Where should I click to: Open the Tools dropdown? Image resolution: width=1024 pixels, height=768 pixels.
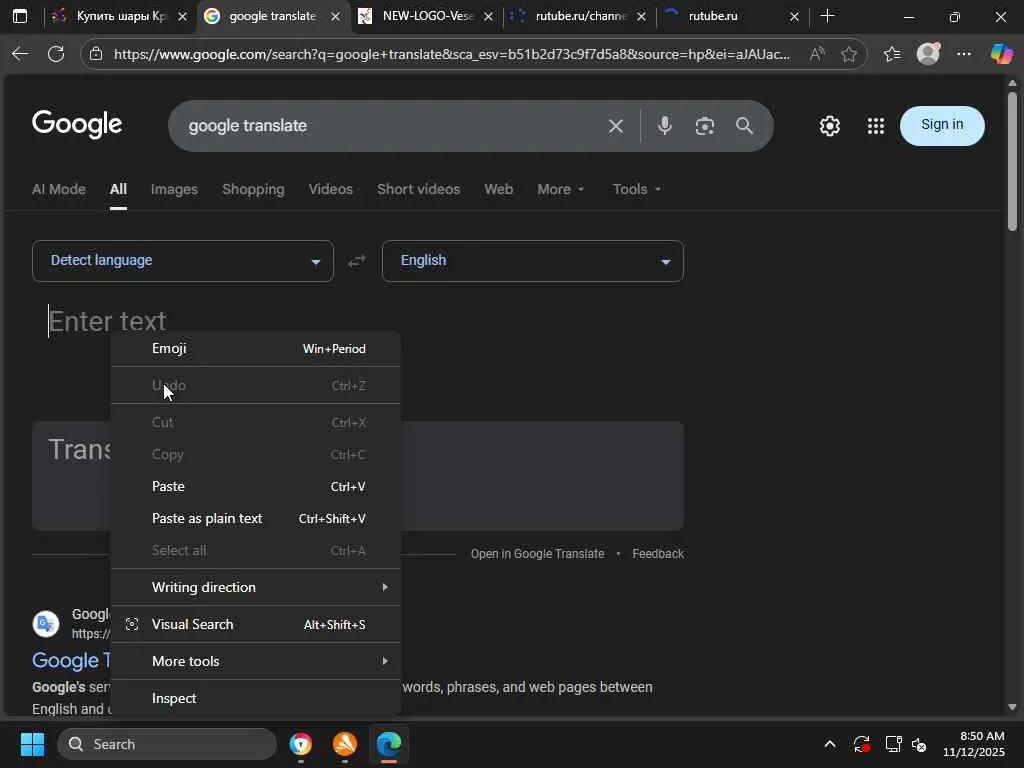[636, 189]
